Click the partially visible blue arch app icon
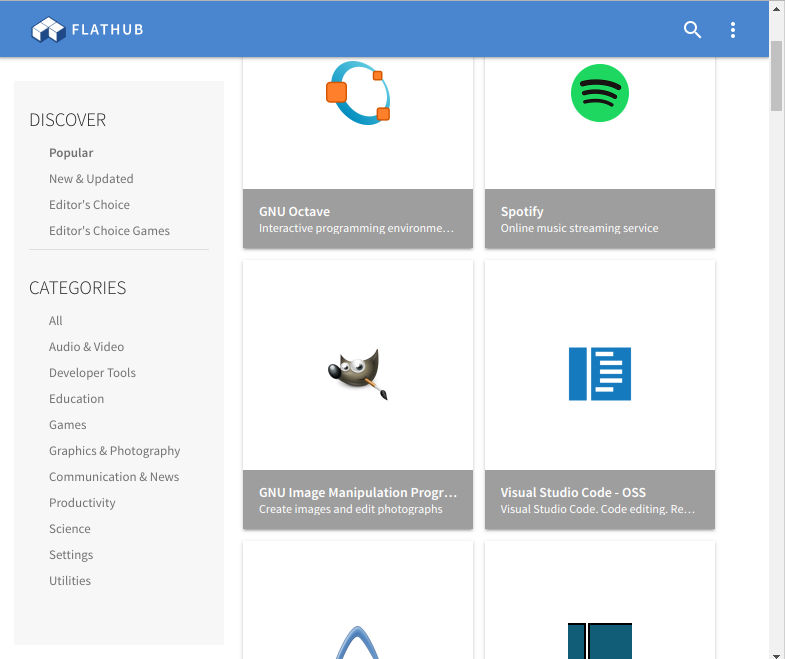Image resolution: width=785 pixels, height=659 pixels. tap(358, 642)
